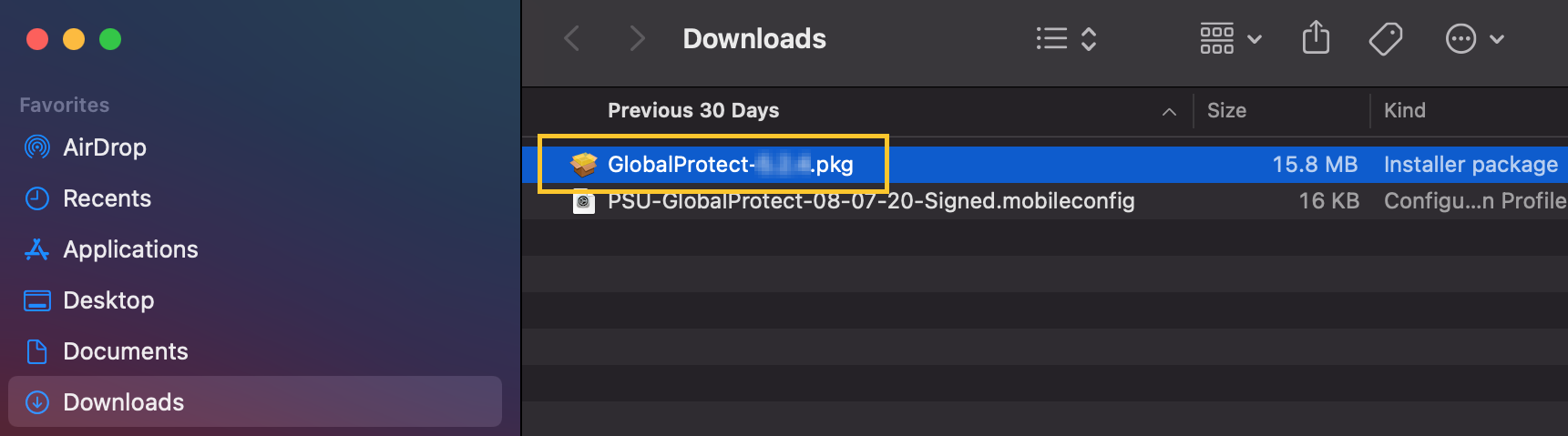Screen dimensions: 1568x436
Task: Go back with the left chevron
Action: pyautogui.click(x=572, y=38)
